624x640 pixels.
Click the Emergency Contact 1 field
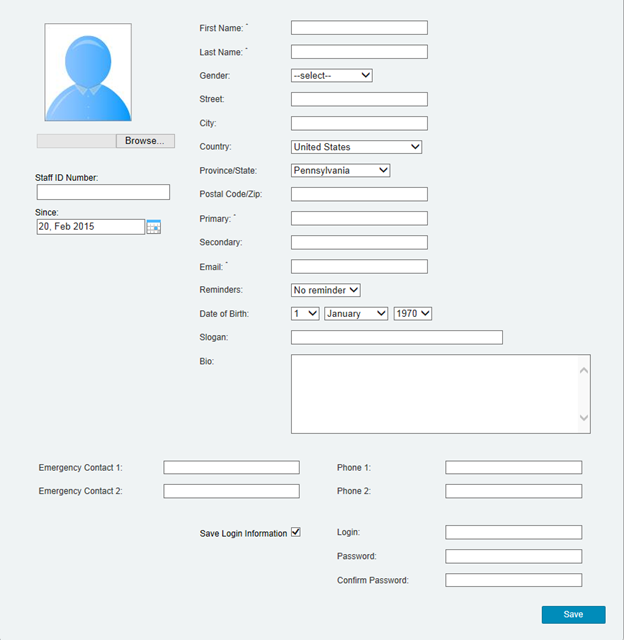(231, 467)
